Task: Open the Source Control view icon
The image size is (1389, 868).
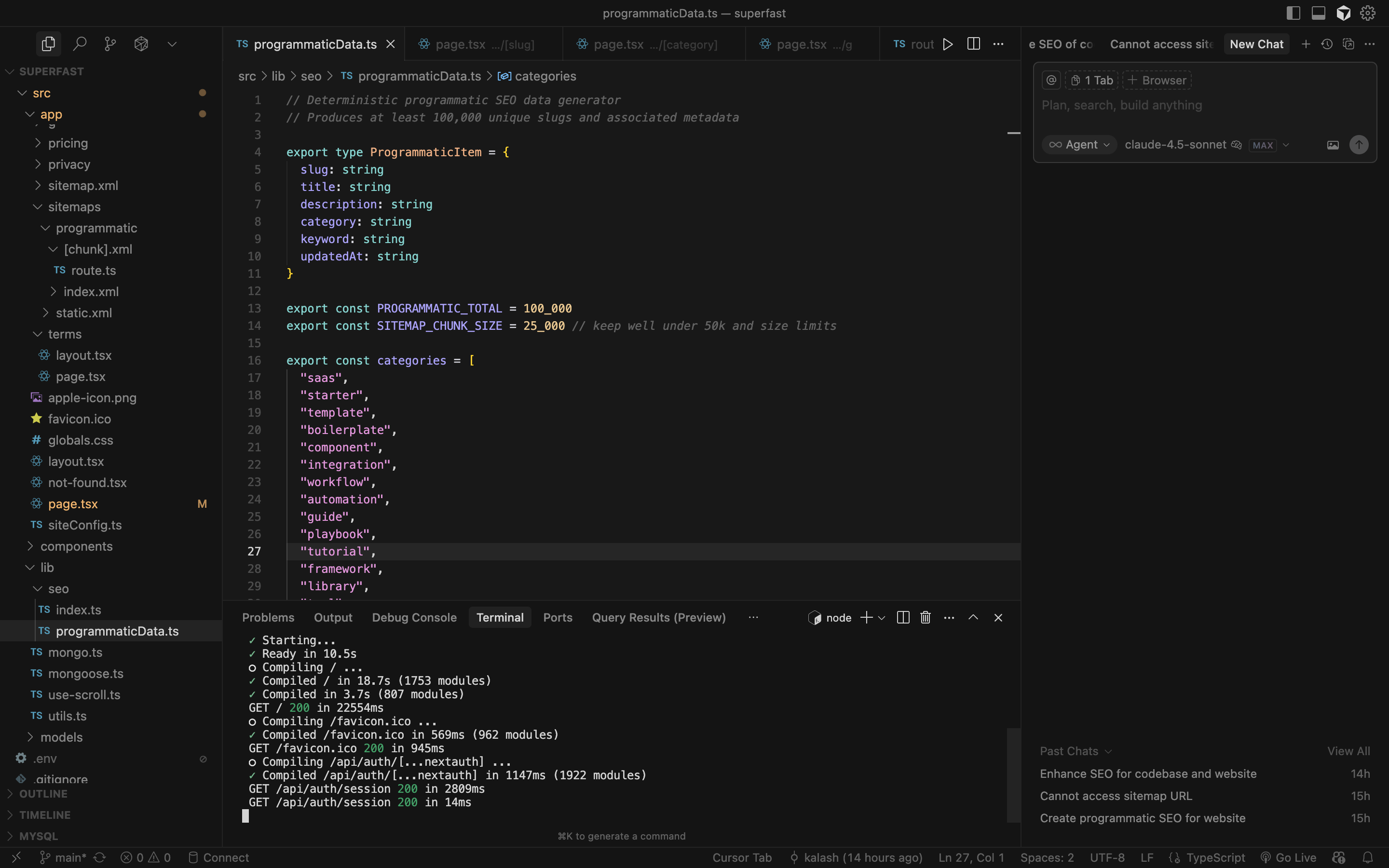Action: pos(110,43)
